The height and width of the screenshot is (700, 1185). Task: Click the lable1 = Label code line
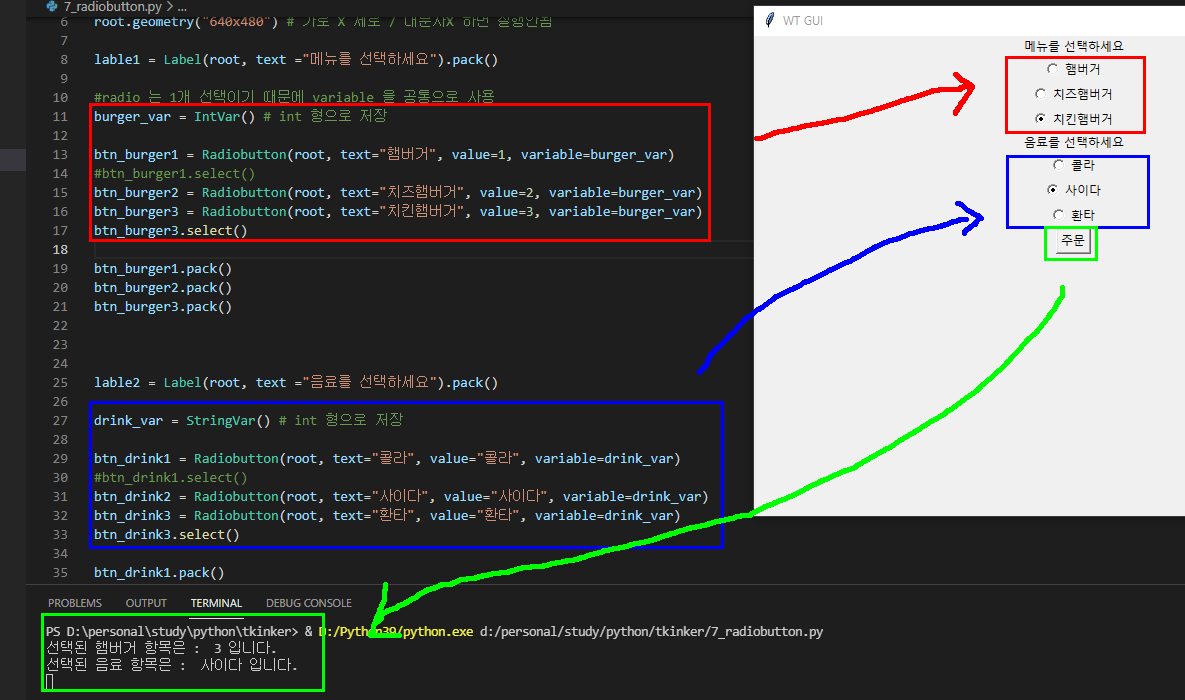click(x=296, y=59)
